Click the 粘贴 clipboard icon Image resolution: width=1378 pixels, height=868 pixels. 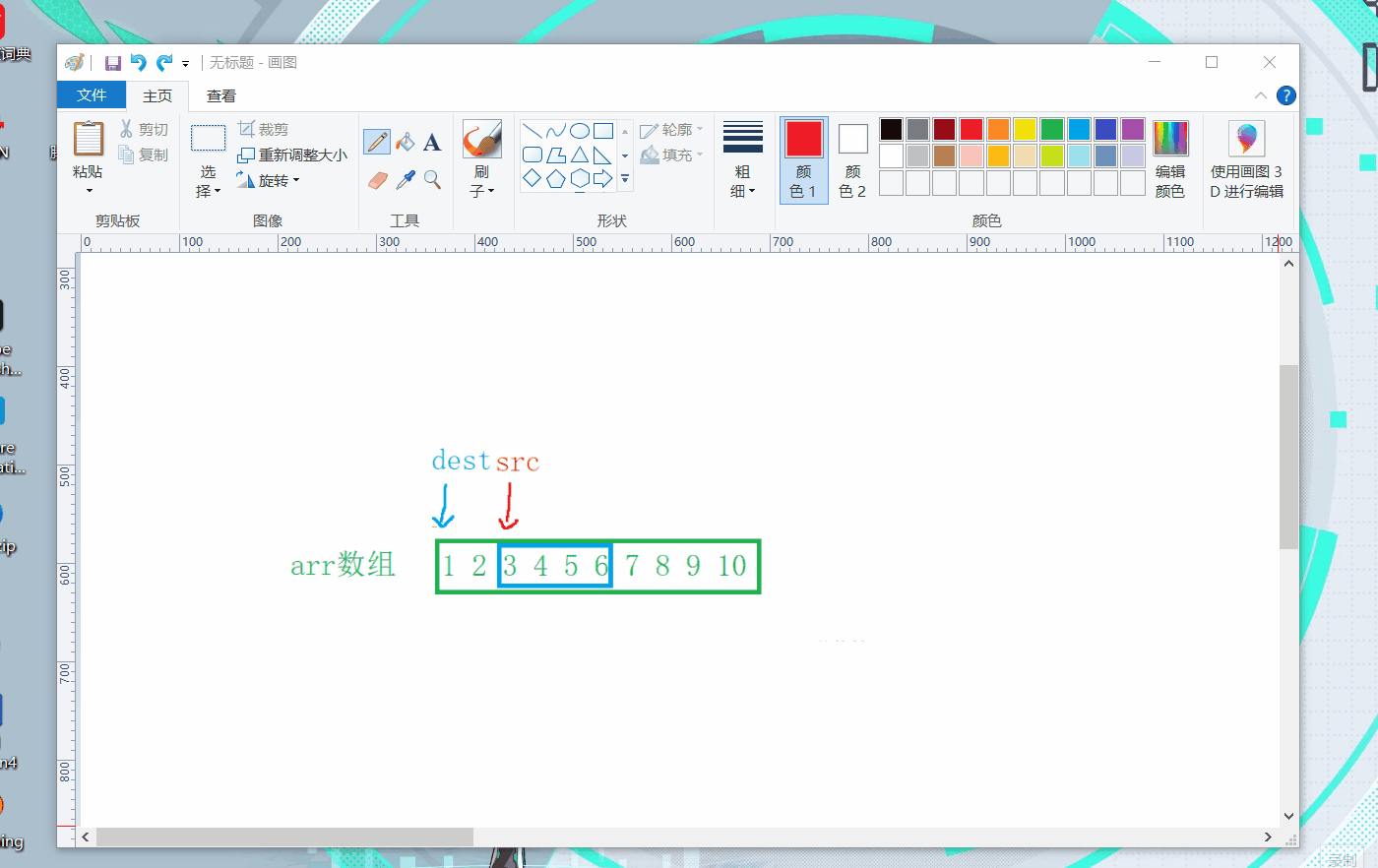click(x=89, y=139)
